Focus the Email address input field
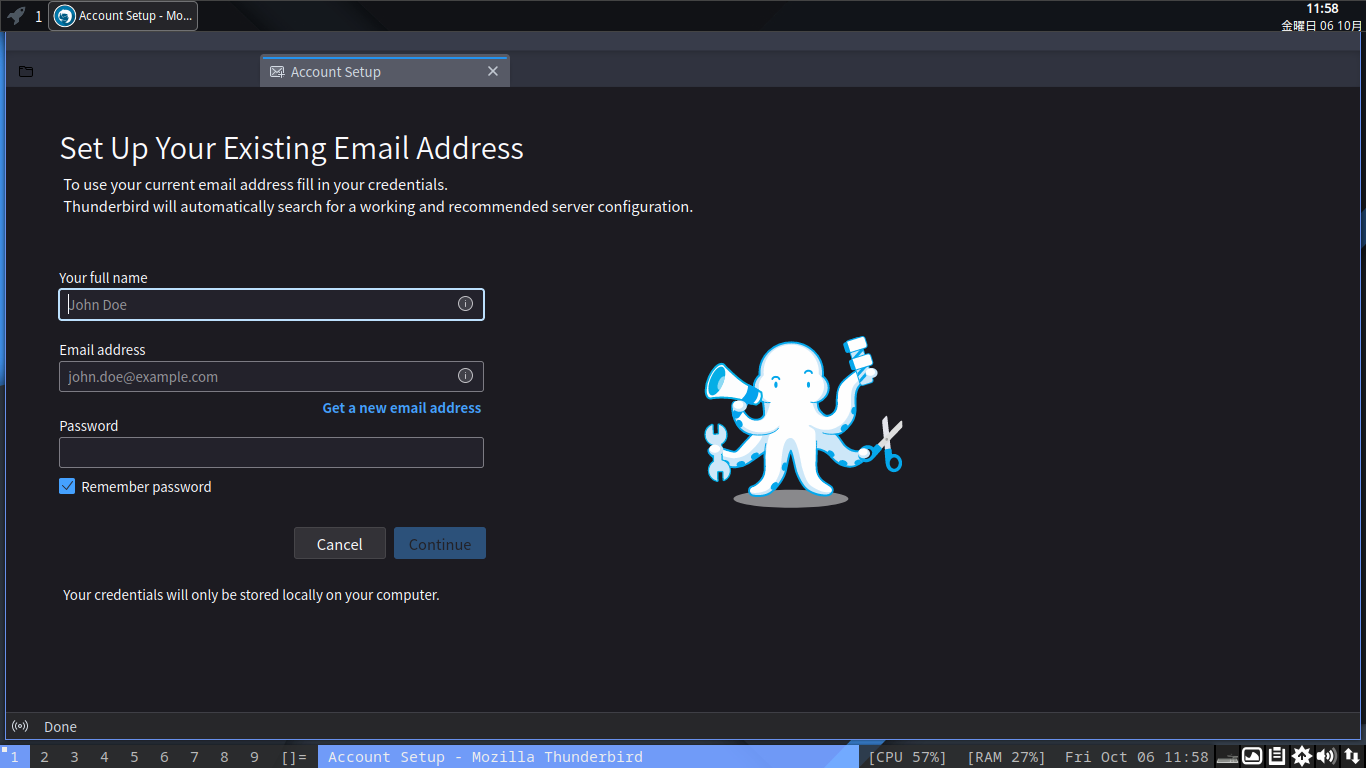The width and height of the screenshot is (1366, 768). pyautogui.click(x=271, y=376)
